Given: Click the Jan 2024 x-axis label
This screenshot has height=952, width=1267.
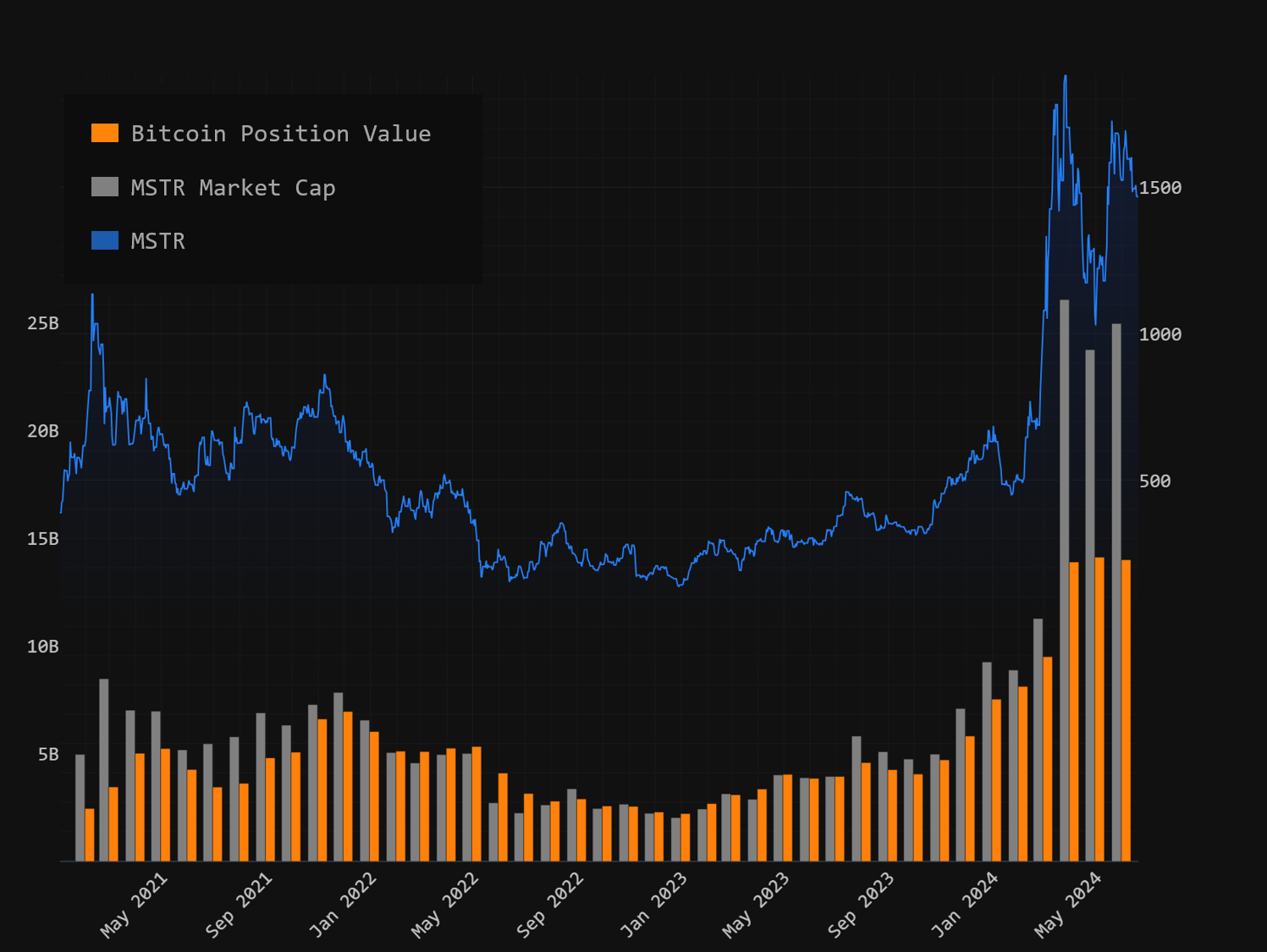Looking at the screenshot, I should [965, 905].
